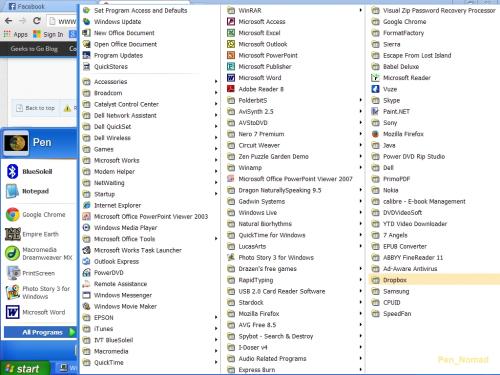Click BlueSoleil pinned in Start menu
Viewport: 500px width, 375px height.
pos(37,172)
